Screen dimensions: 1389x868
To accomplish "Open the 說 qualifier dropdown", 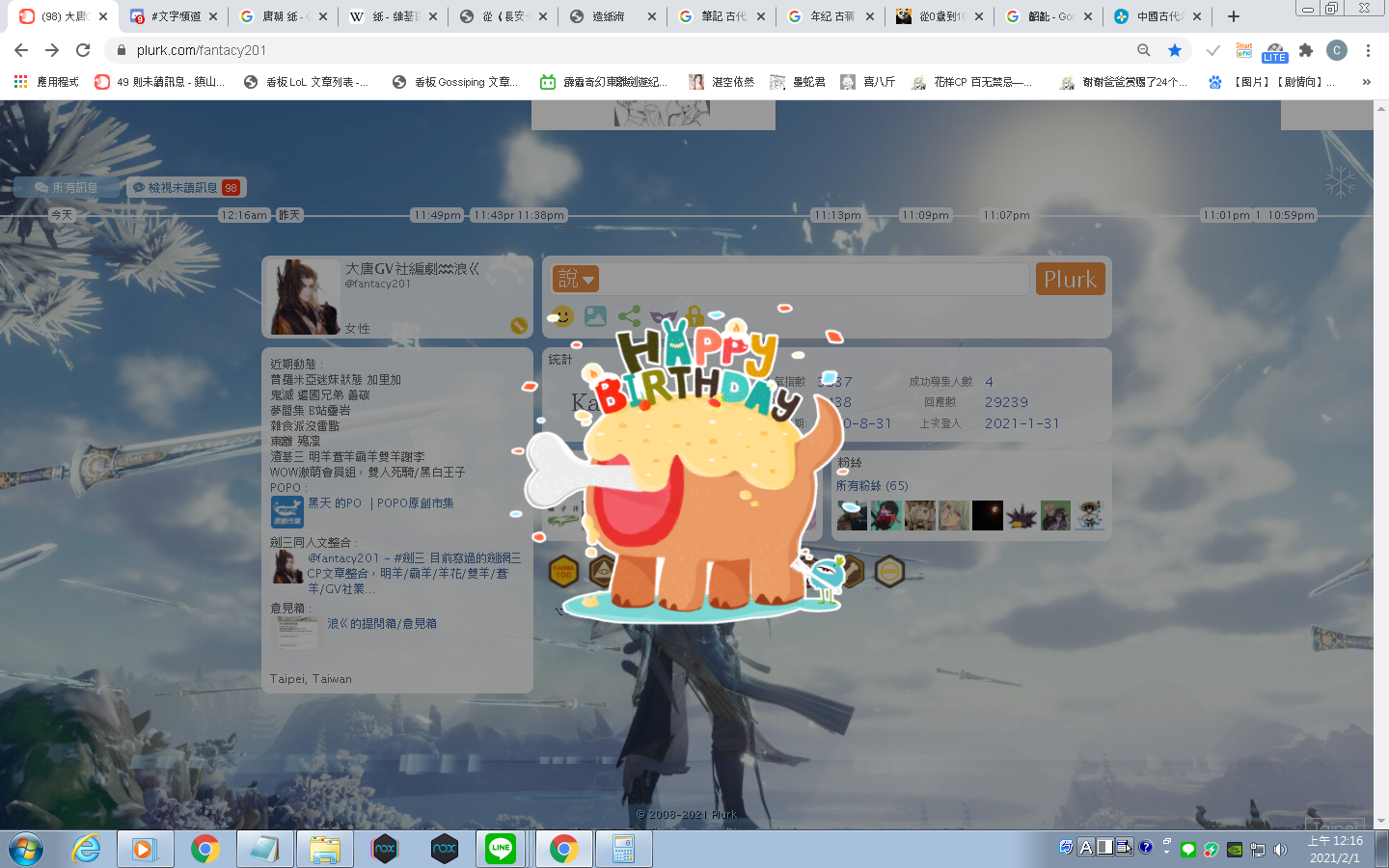I will coord(576,279).
